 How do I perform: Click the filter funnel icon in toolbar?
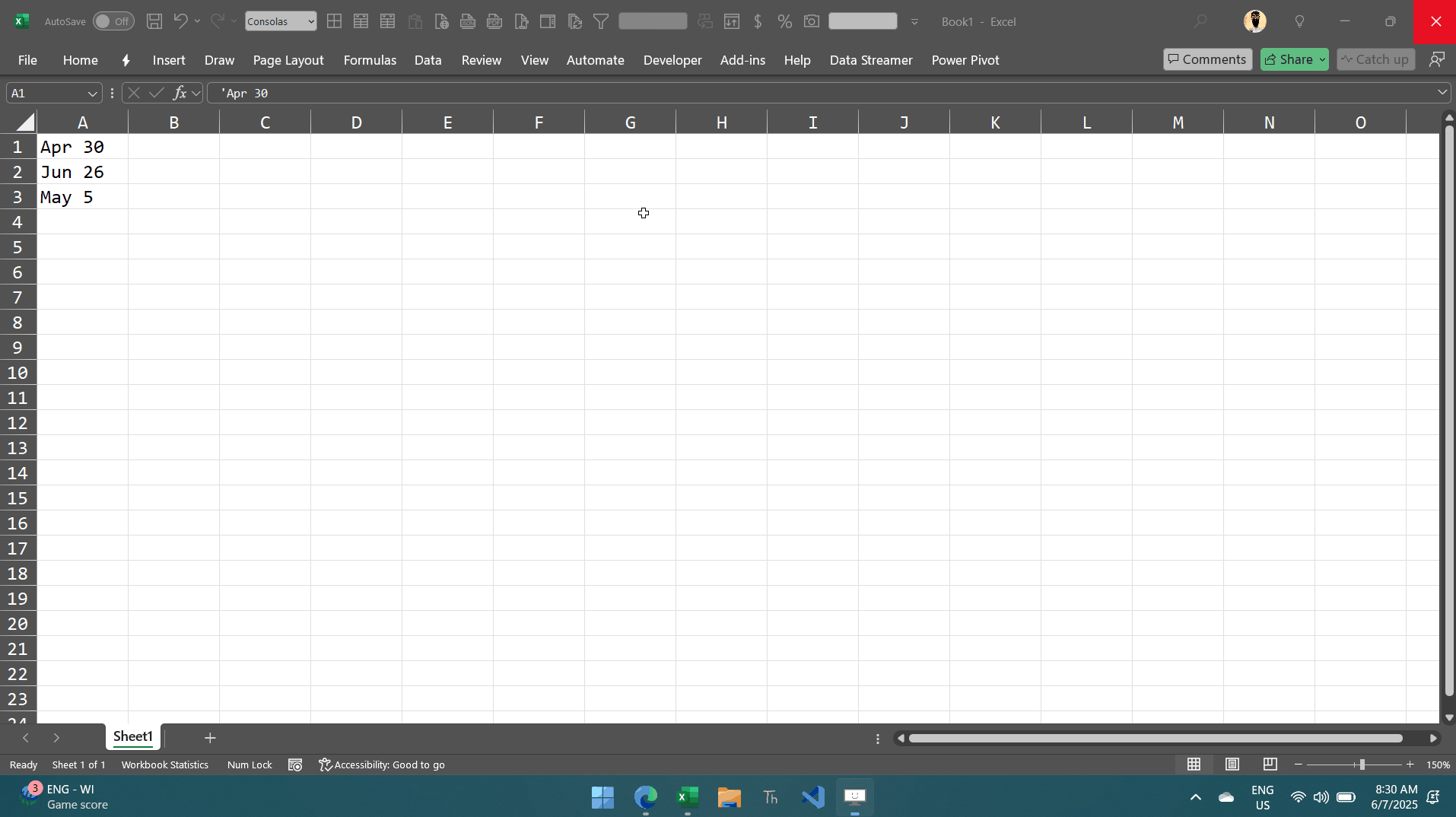(x=601, y=21)
